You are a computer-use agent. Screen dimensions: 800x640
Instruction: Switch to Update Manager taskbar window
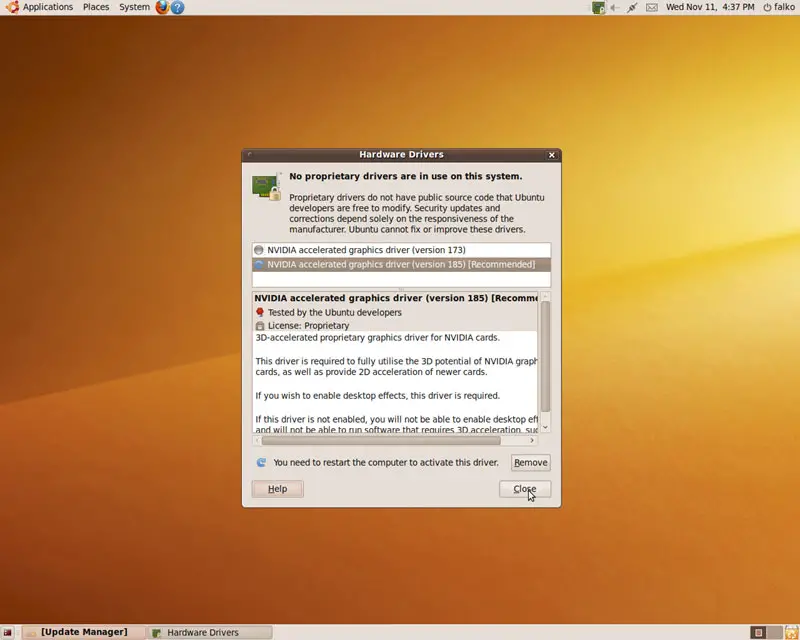(x=84, y=632)
